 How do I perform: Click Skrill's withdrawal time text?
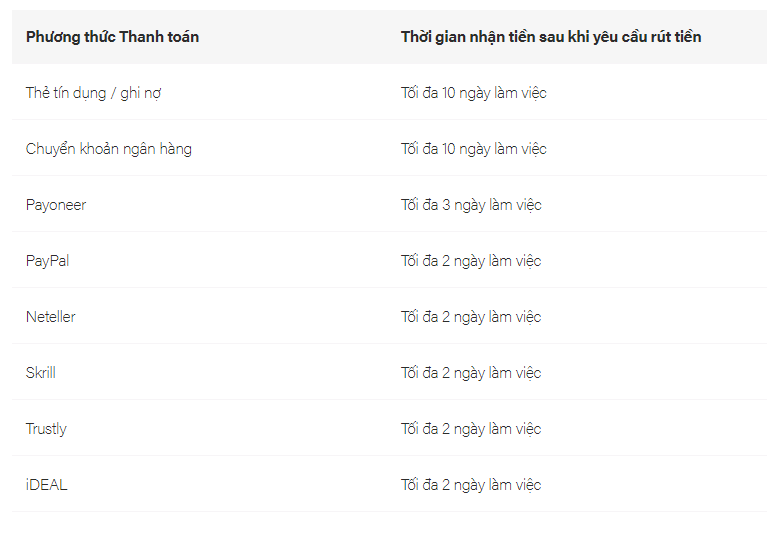(x=471, y=373)
